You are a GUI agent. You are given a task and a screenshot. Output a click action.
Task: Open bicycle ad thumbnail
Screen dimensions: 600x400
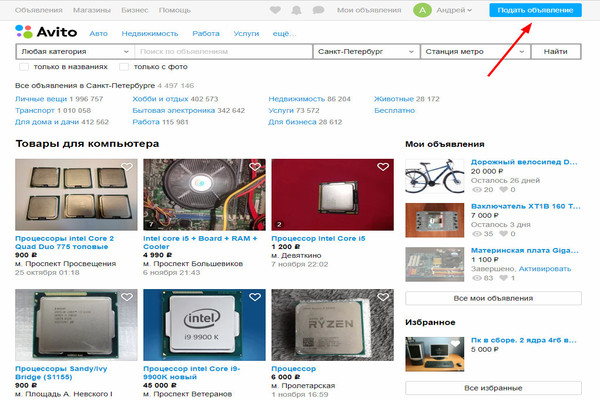click(x=435, y=176)
